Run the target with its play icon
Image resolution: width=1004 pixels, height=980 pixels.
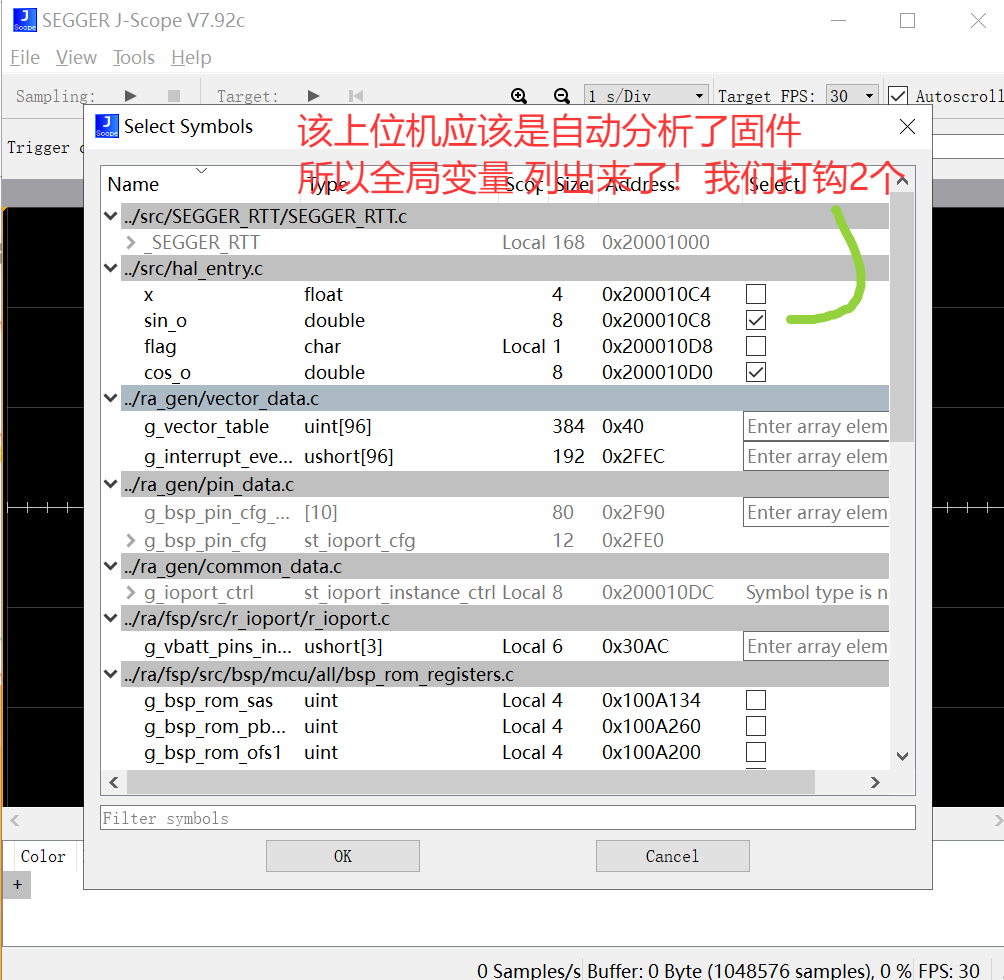click(x=313, y=96)
